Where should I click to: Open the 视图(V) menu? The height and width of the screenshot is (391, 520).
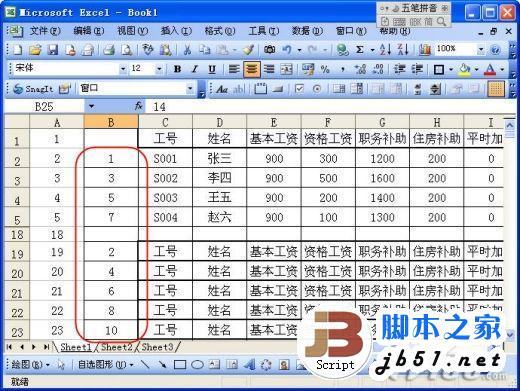click(132, 31)
